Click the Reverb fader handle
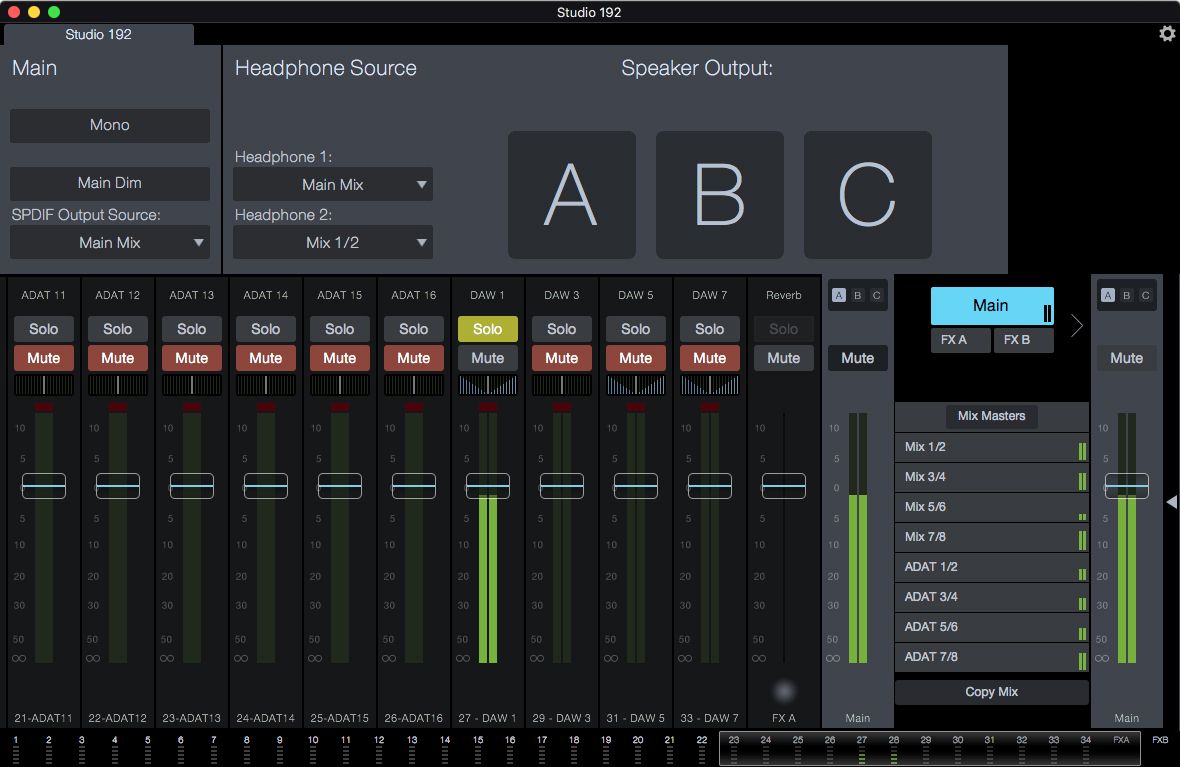This screenshot has height=767, width=1180. [783, 486]
